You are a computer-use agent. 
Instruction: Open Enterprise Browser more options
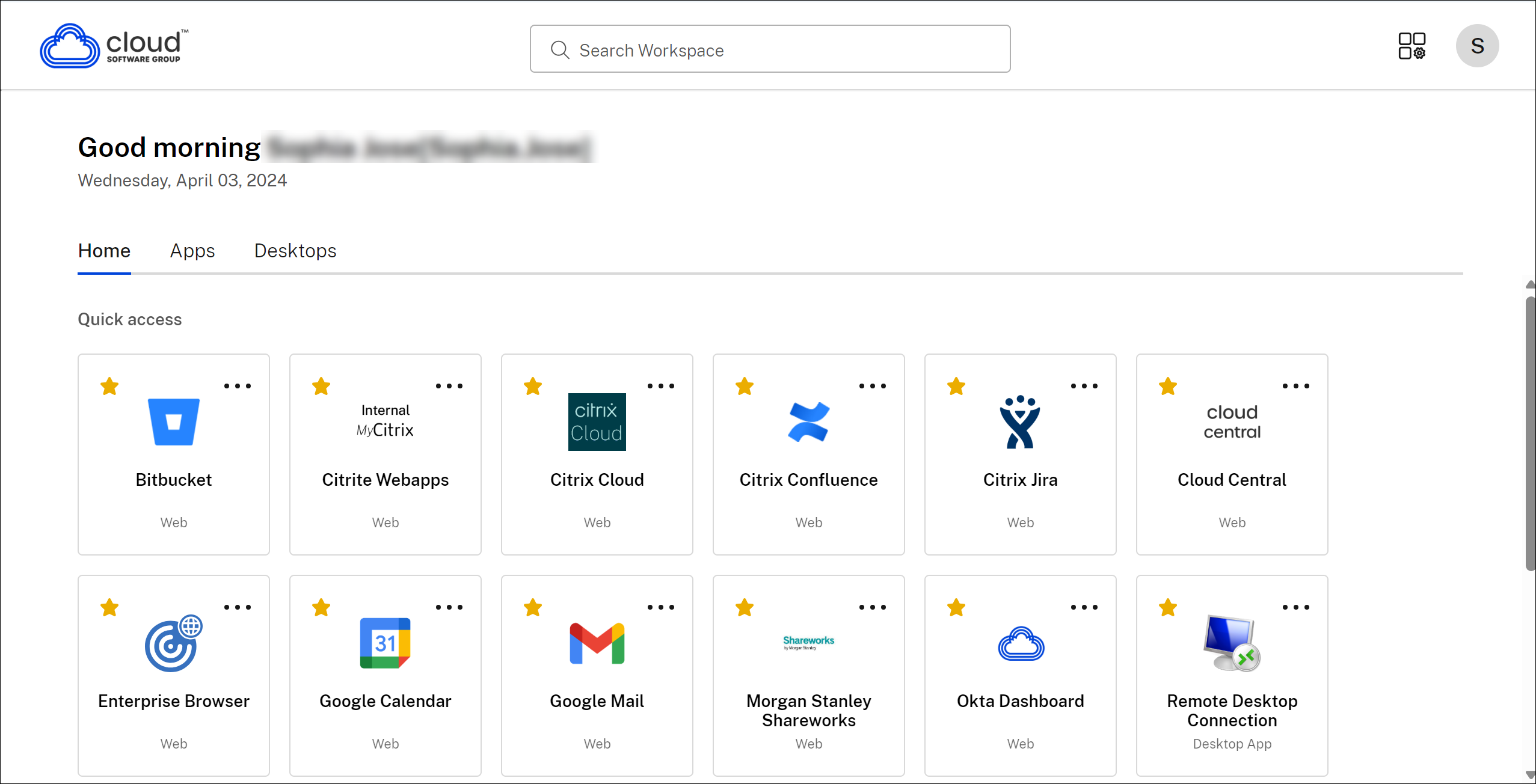coord(238,607)
